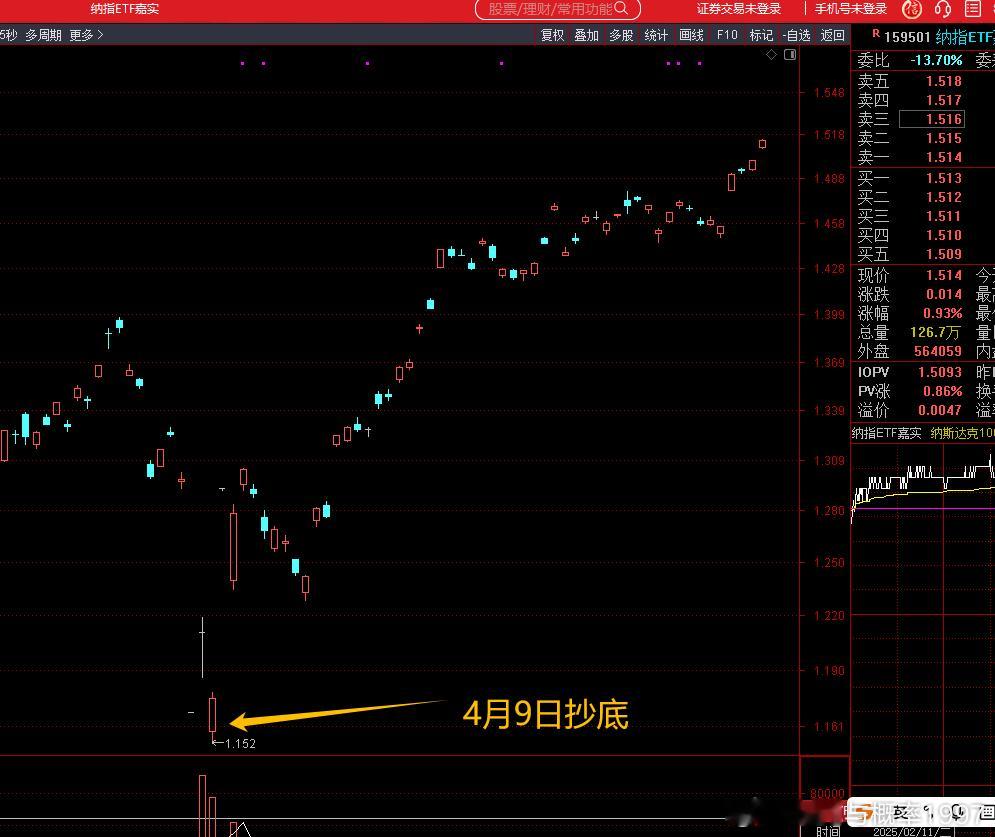
Task: Select 叠加 overlay toolbar button
Action: pos(586,35)
